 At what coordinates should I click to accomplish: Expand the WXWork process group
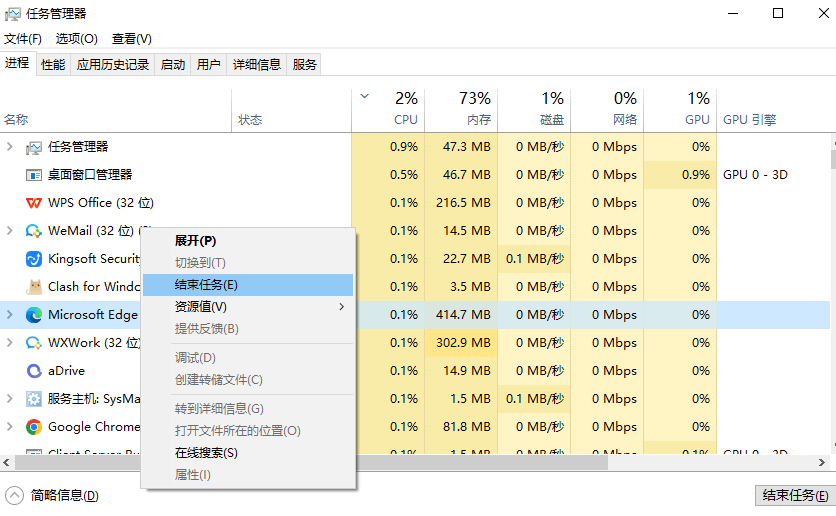tap(10, 343)
